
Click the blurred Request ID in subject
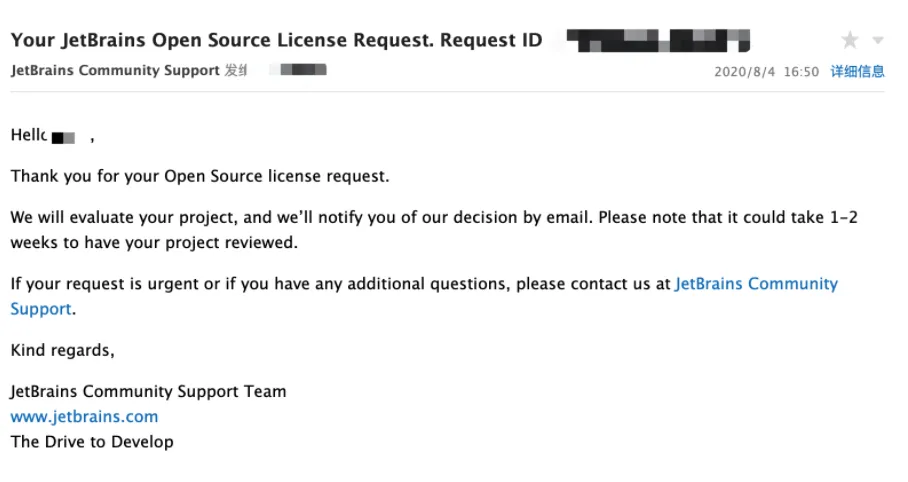(658, 41)
